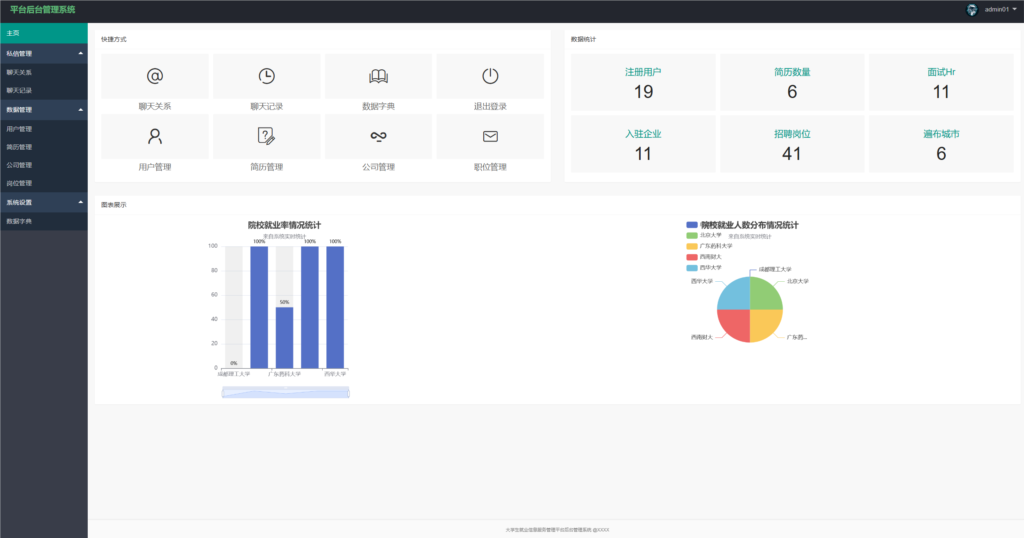The image size is (1024, 538).
Task: Open 用户管理 via the person icon
Action: pyautogui.click(x=154, y=136)
